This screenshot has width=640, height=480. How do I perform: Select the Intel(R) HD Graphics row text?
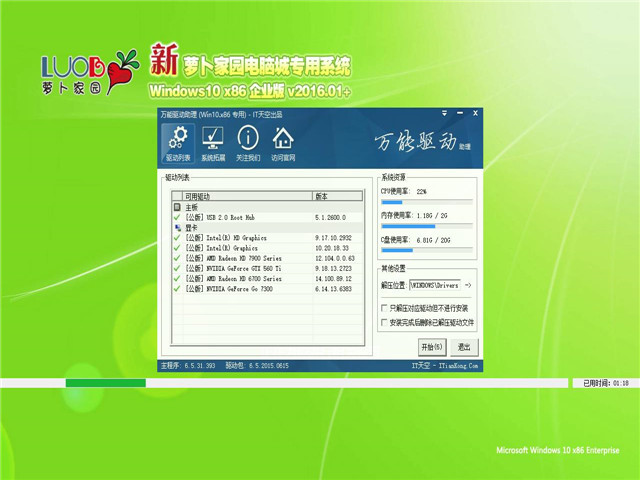[x=226, y=238]
